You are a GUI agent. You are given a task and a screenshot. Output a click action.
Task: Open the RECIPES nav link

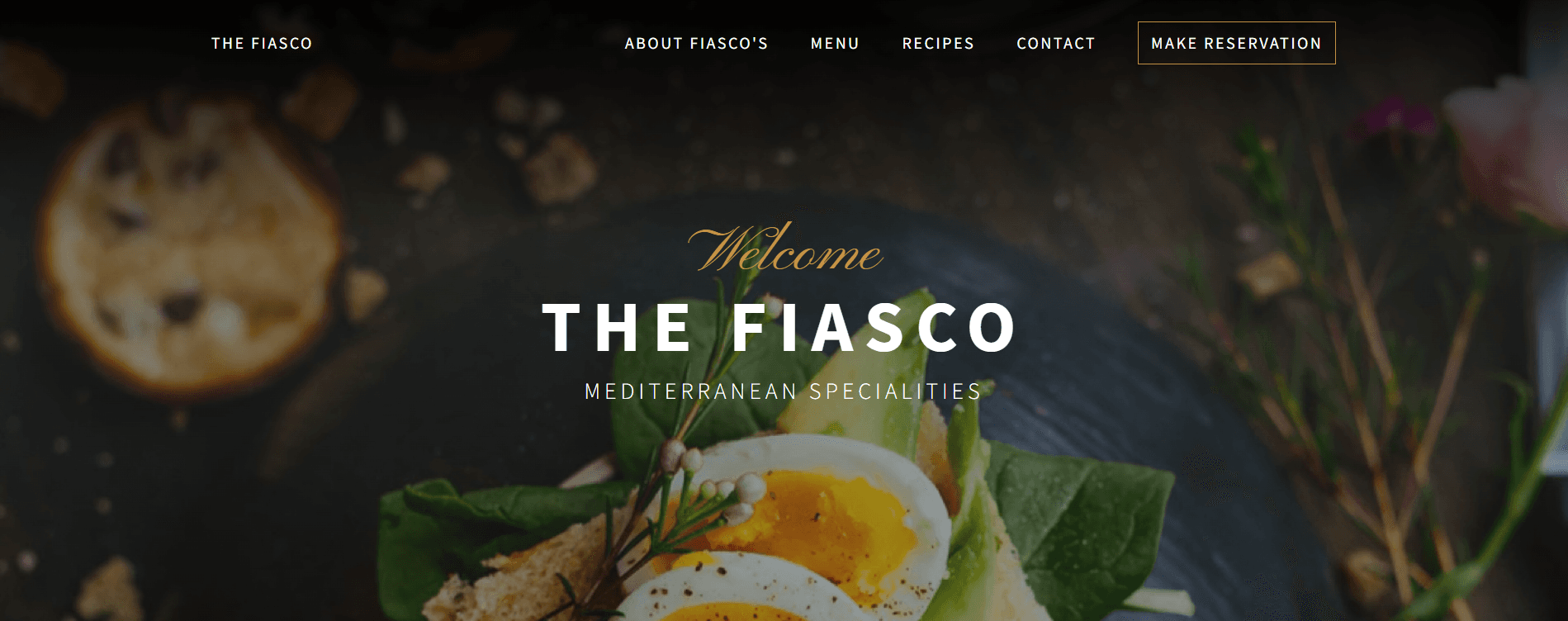click(x=938, y=43)
